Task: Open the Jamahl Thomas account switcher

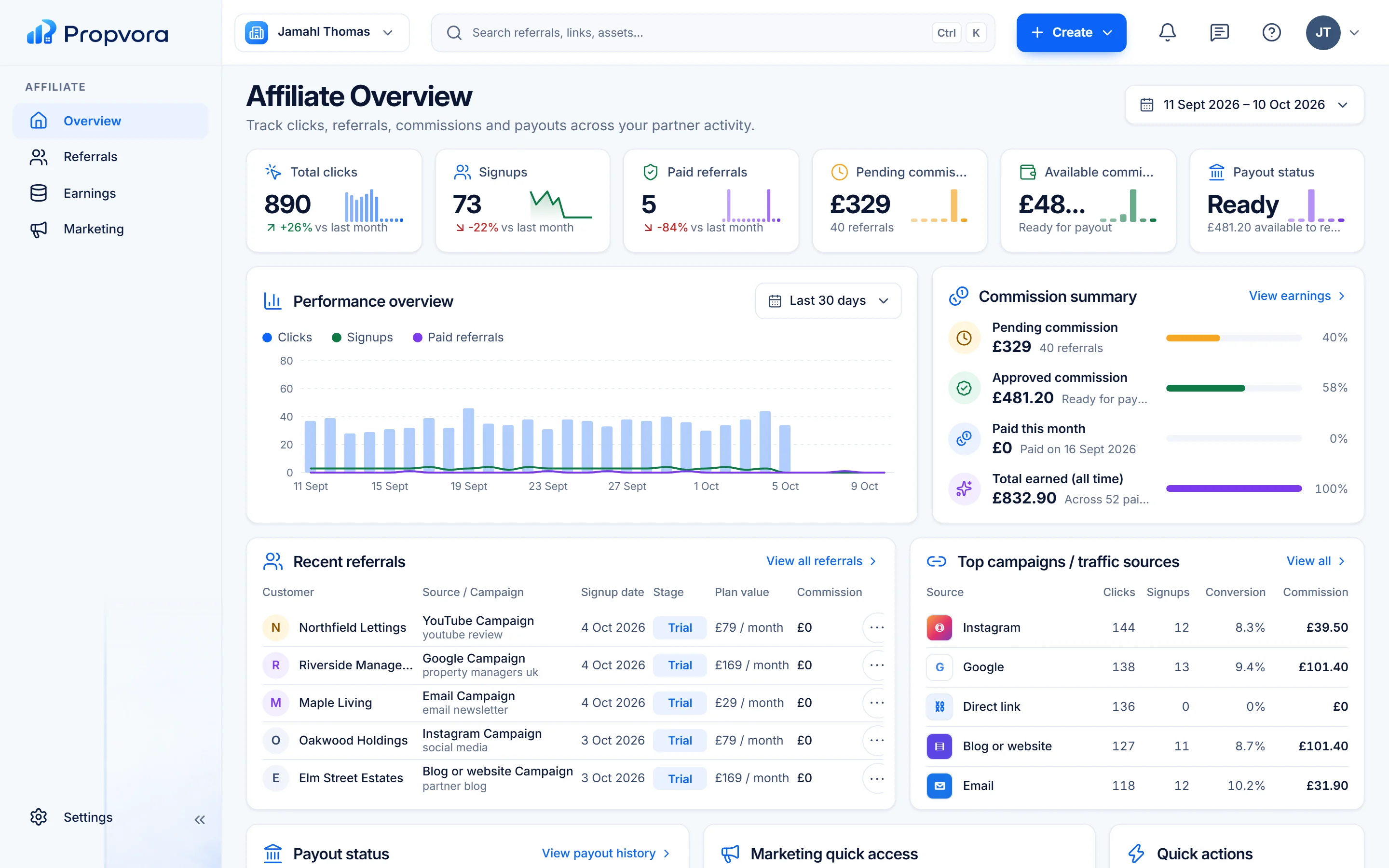Action: [x=322, y=33]
